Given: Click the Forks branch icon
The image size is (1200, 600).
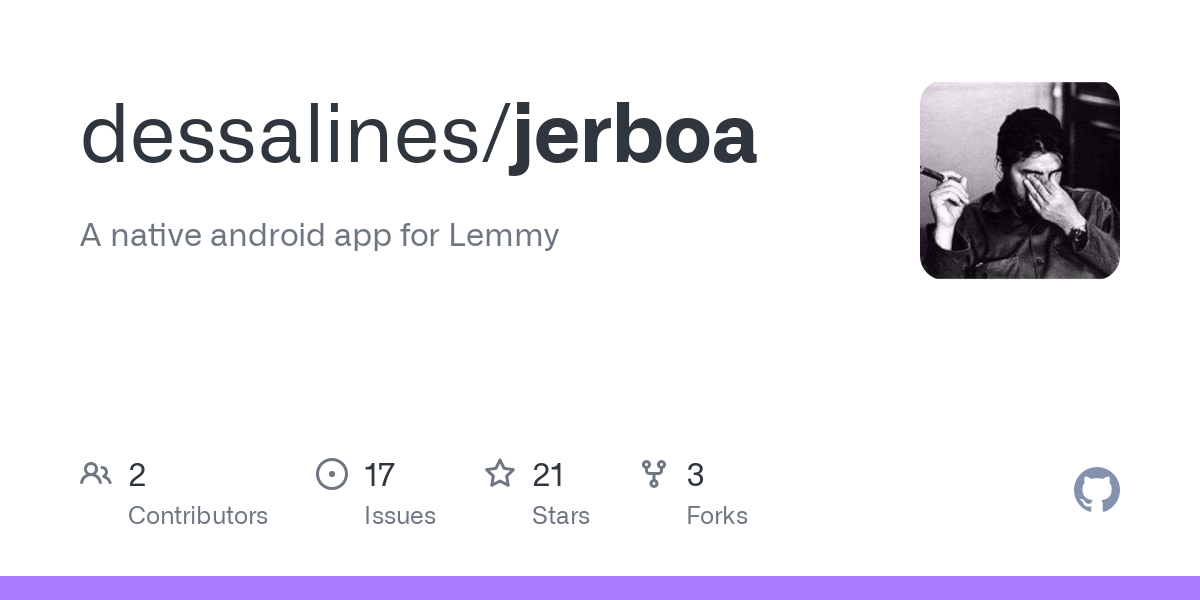Looking at the screenshot, I should [x=654, y=474].
